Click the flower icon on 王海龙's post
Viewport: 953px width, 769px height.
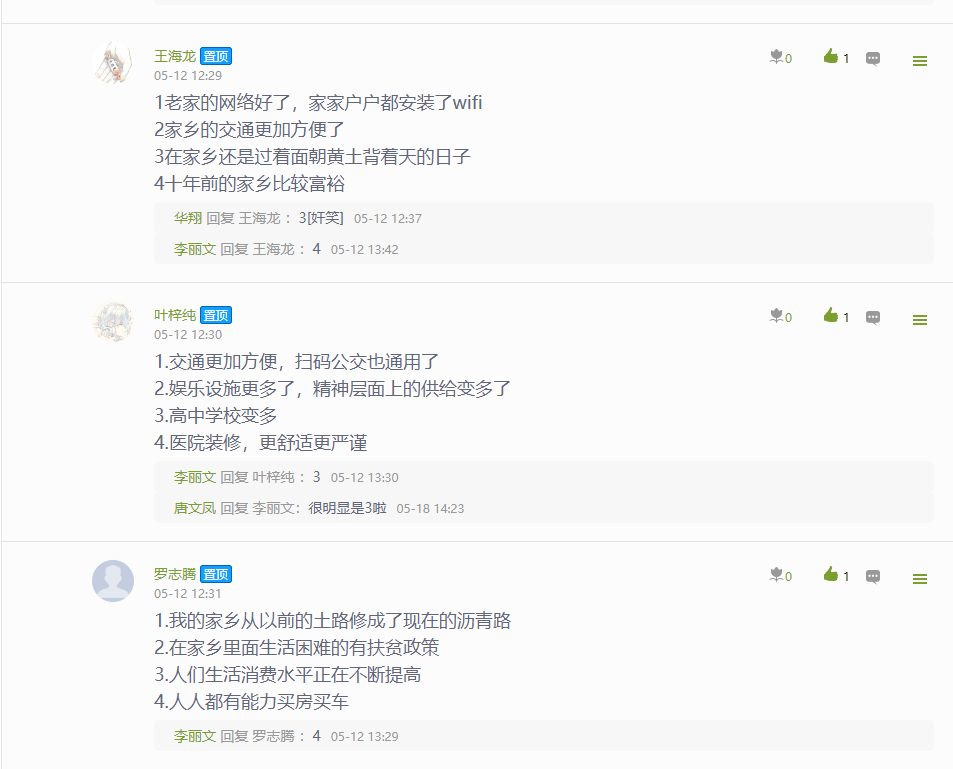pos(776,57)
